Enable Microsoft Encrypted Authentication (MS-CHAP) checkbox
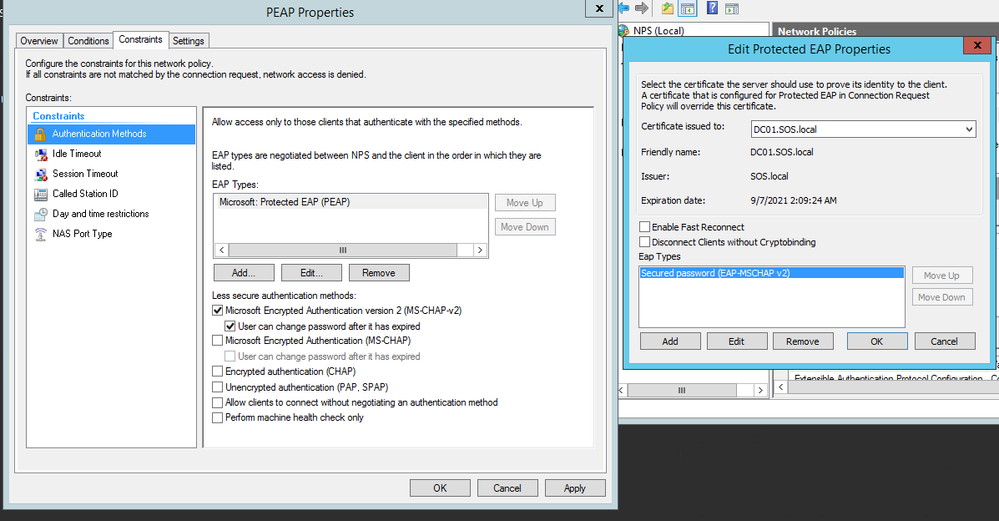 pos(218,341)
